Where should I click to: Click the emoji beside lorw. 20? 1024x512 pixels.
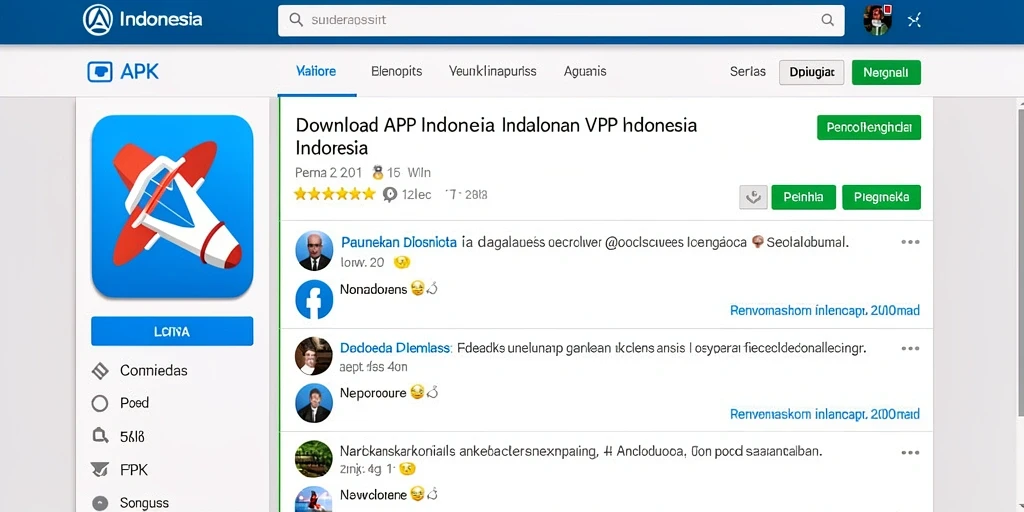tap(401, 263)
